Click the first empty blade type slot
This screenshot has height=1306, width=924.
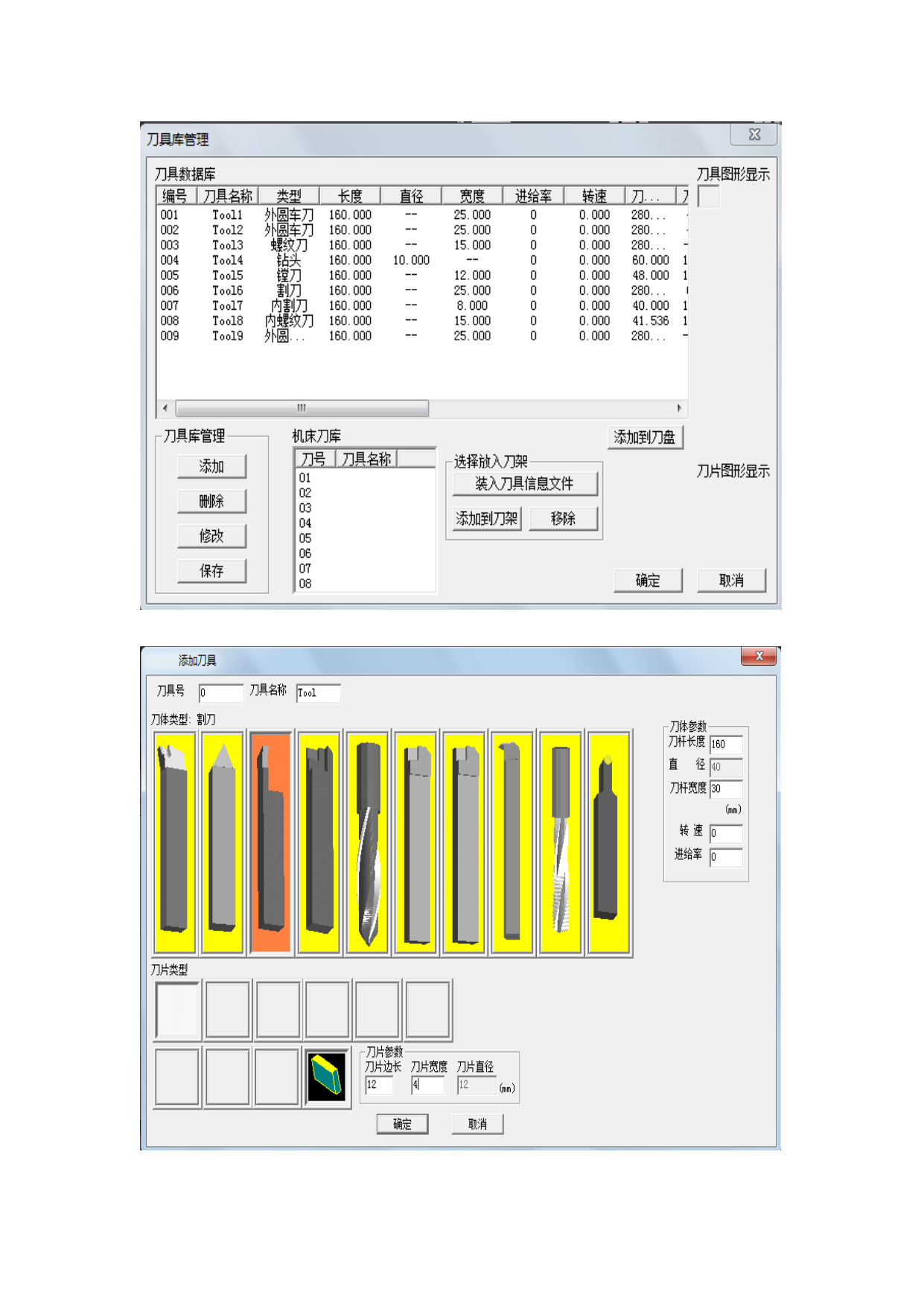177,1010
